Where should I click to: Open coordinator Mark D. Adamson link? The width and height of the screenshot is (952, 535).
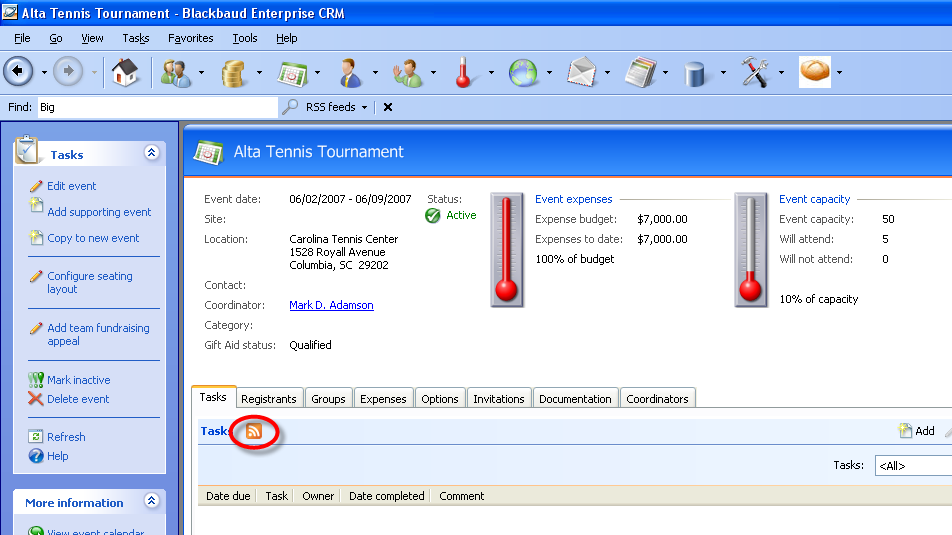click(331, 305)
